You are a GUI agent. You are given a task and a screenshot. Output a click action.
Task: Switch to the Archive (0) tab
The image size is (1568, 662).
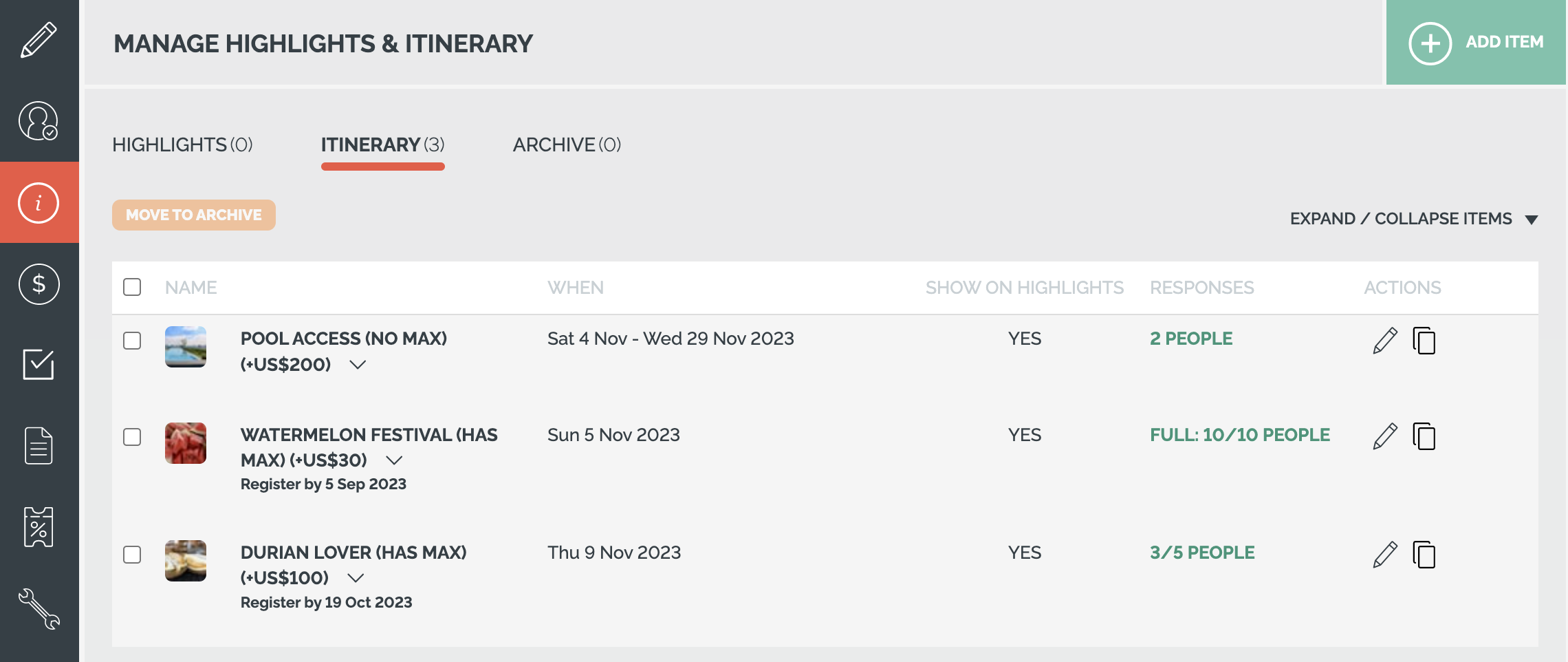567,145
